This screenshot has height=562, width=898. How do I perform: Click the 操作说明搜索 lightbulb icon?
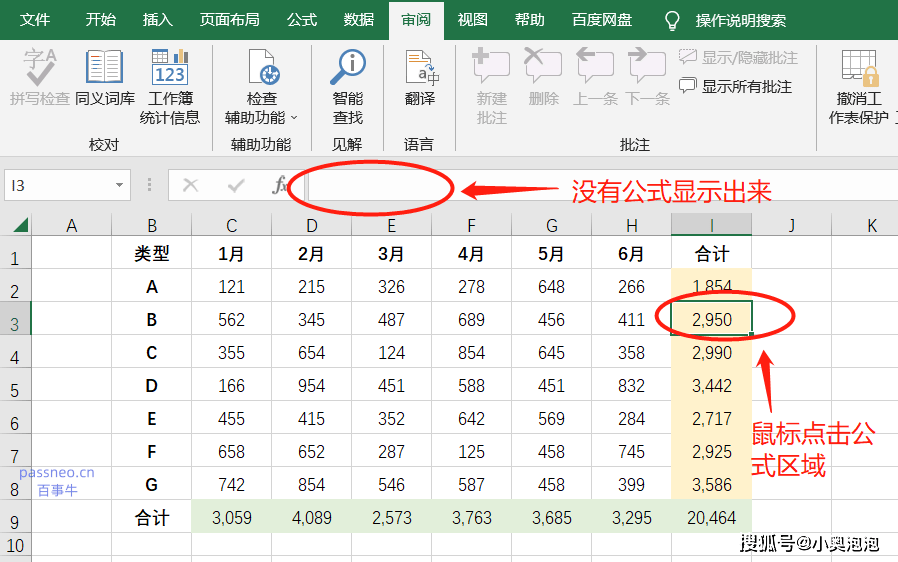point(672,21)
